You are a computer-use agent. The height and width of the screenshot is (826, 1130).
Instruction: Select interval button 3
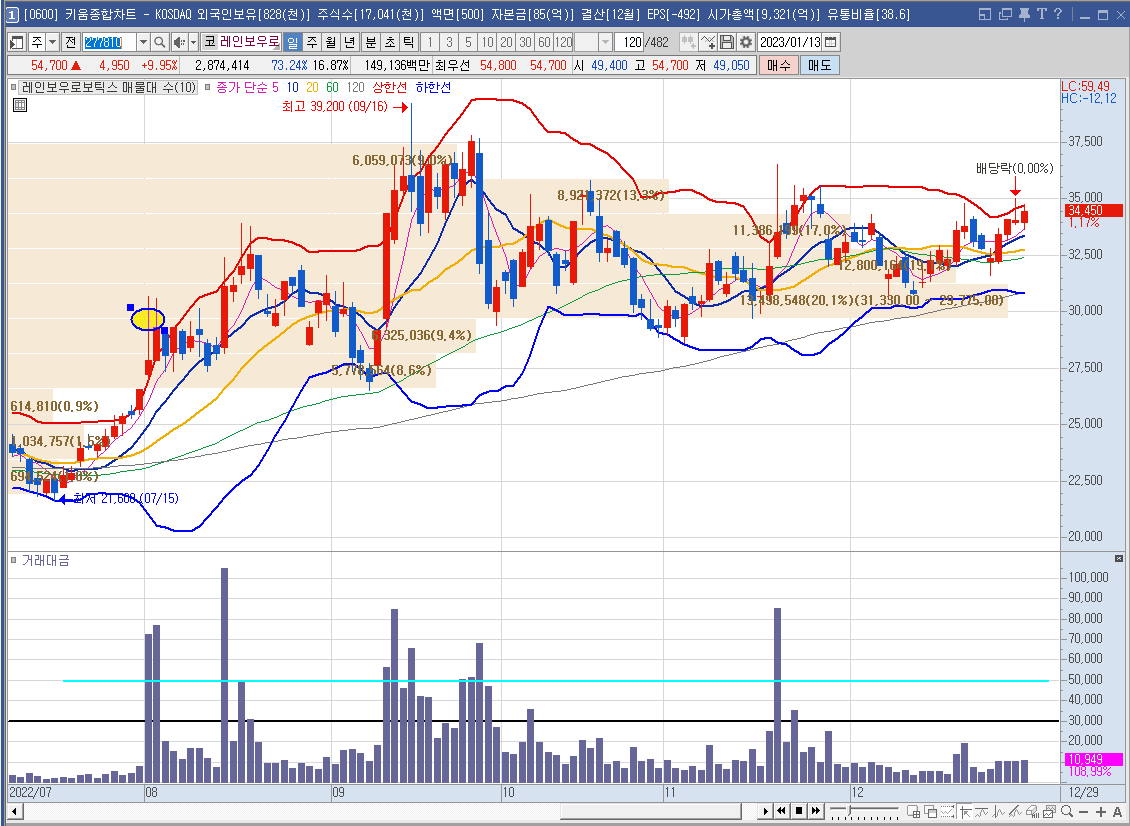pyautogui.click(x=449, y=43)
